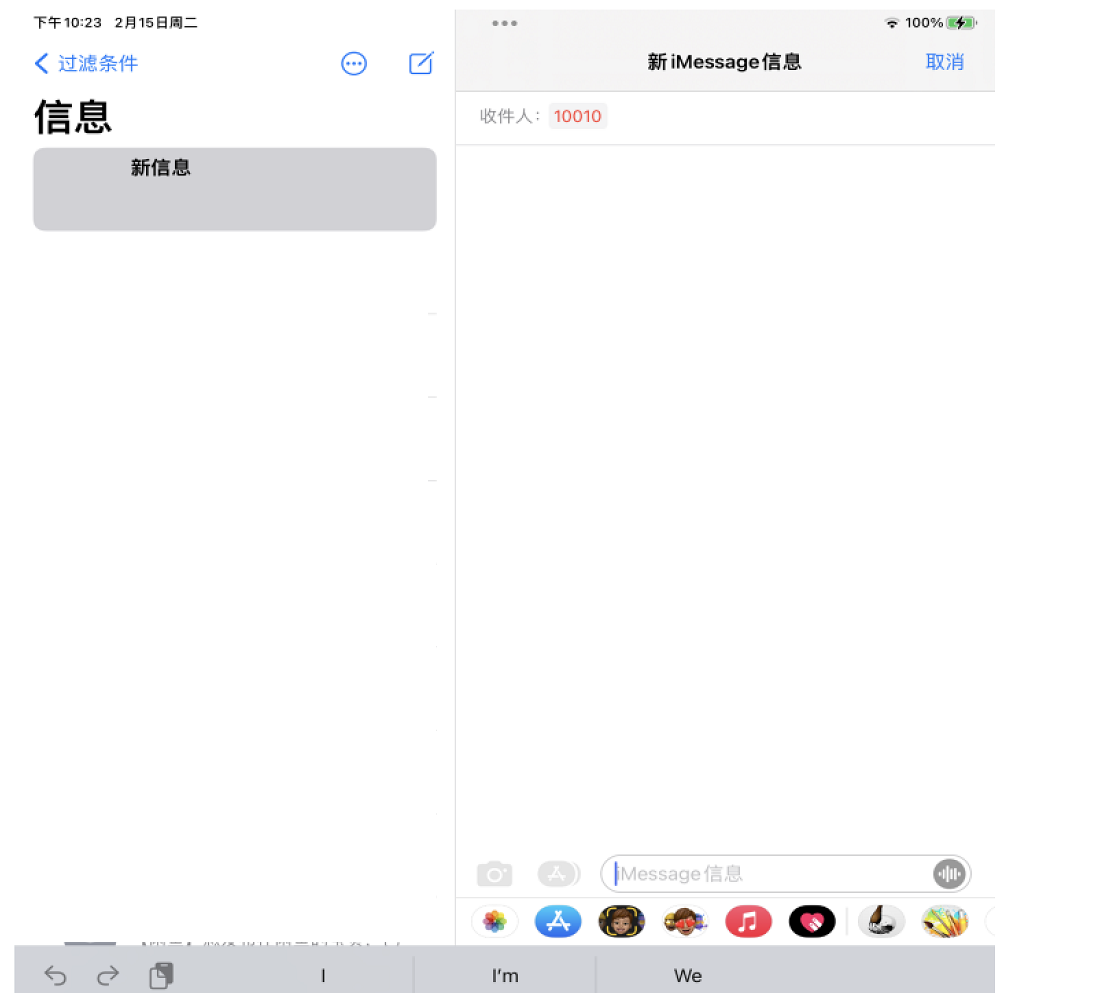
Task: Choose the "I" keyboard suggestion
Action: click(x=323, y=975)
